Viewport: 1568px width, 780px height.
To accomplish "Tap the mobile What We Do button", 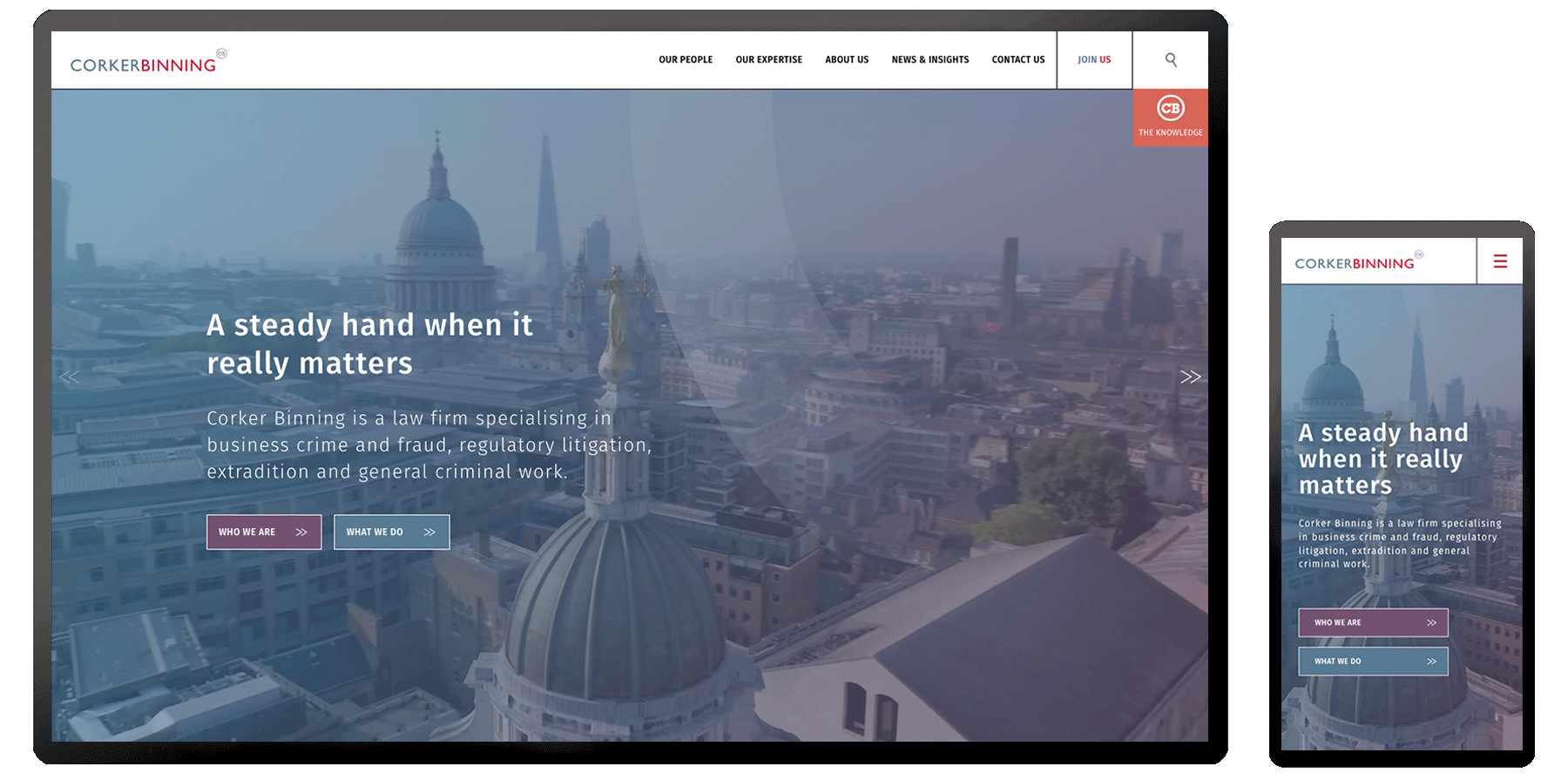I will coord(1373,661).
